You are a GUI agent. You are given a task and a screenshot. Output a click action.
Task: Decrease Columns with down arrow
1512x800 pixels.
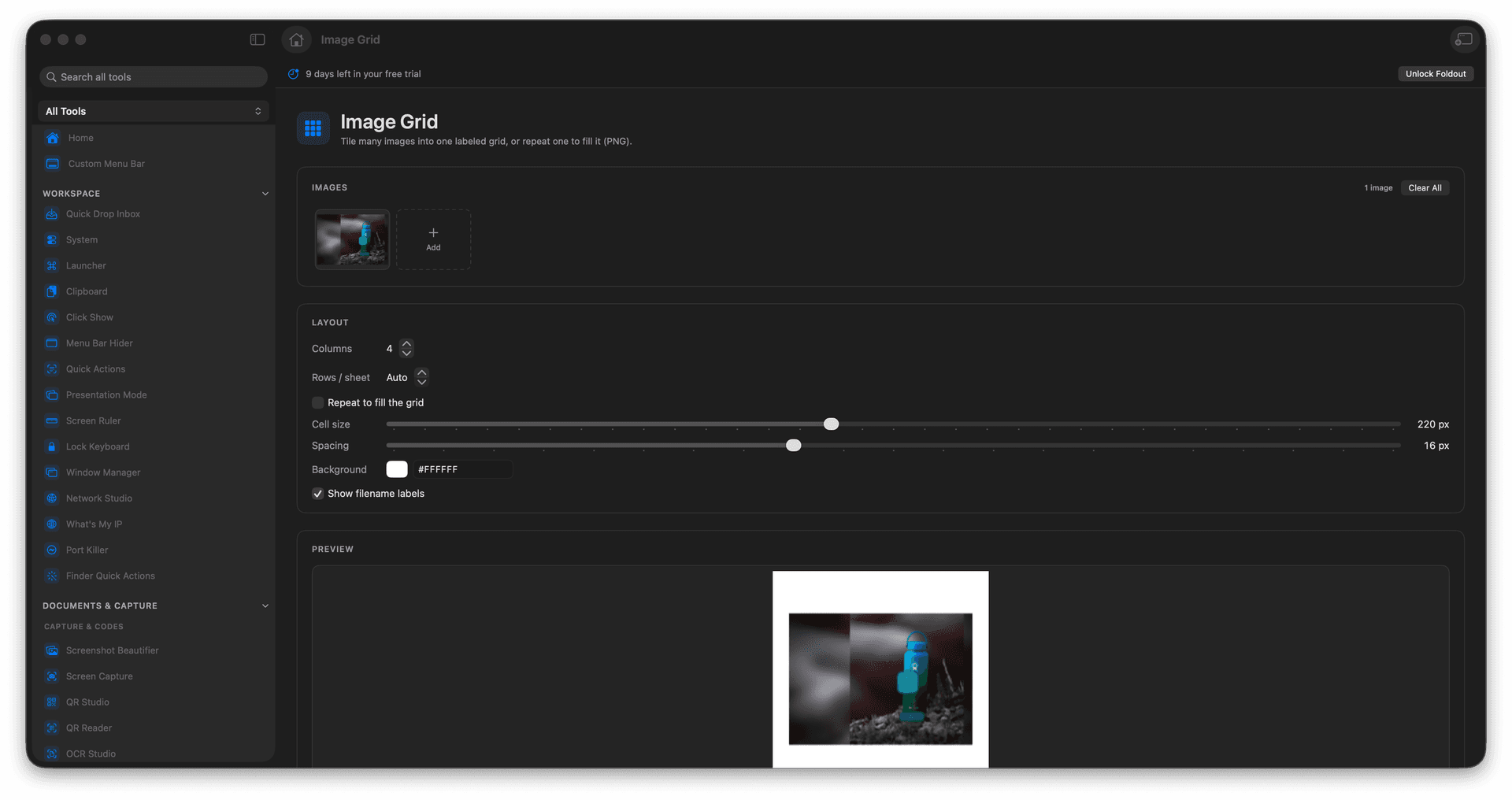[x=407, y=354]
